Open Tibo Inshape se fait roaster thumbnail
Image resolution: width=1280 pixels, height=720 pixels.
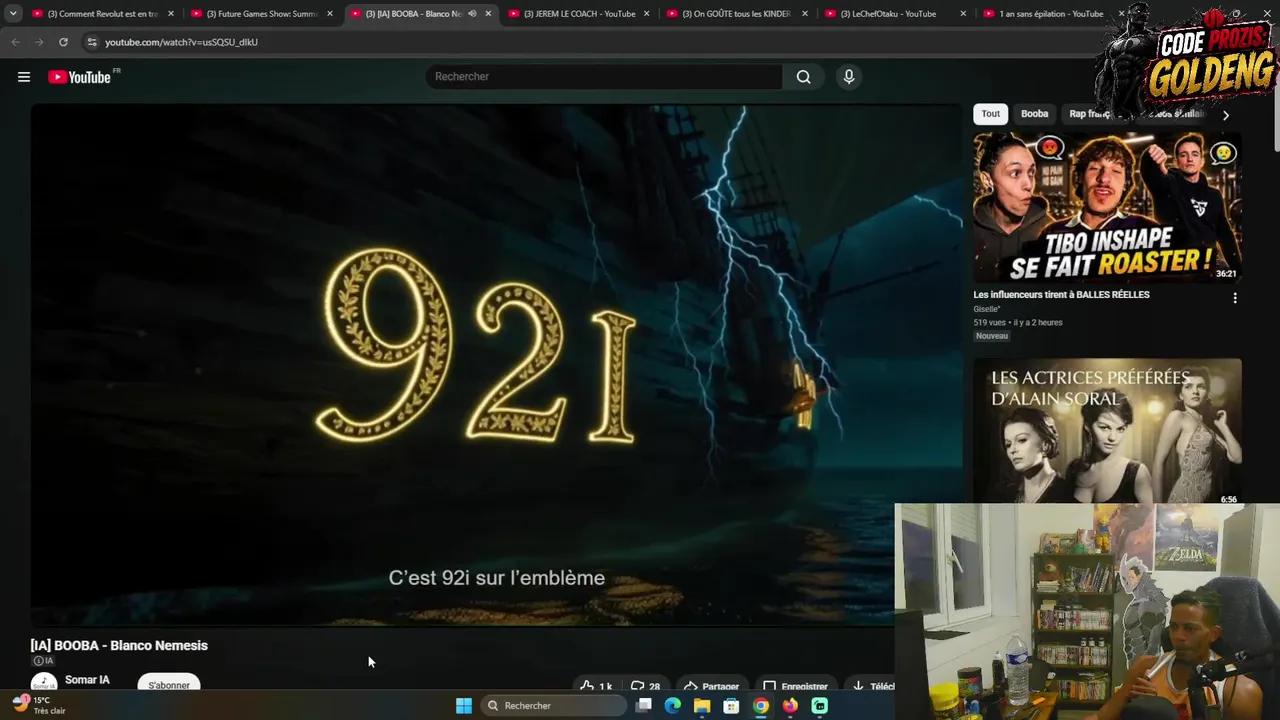click(x=1107, y=208)
